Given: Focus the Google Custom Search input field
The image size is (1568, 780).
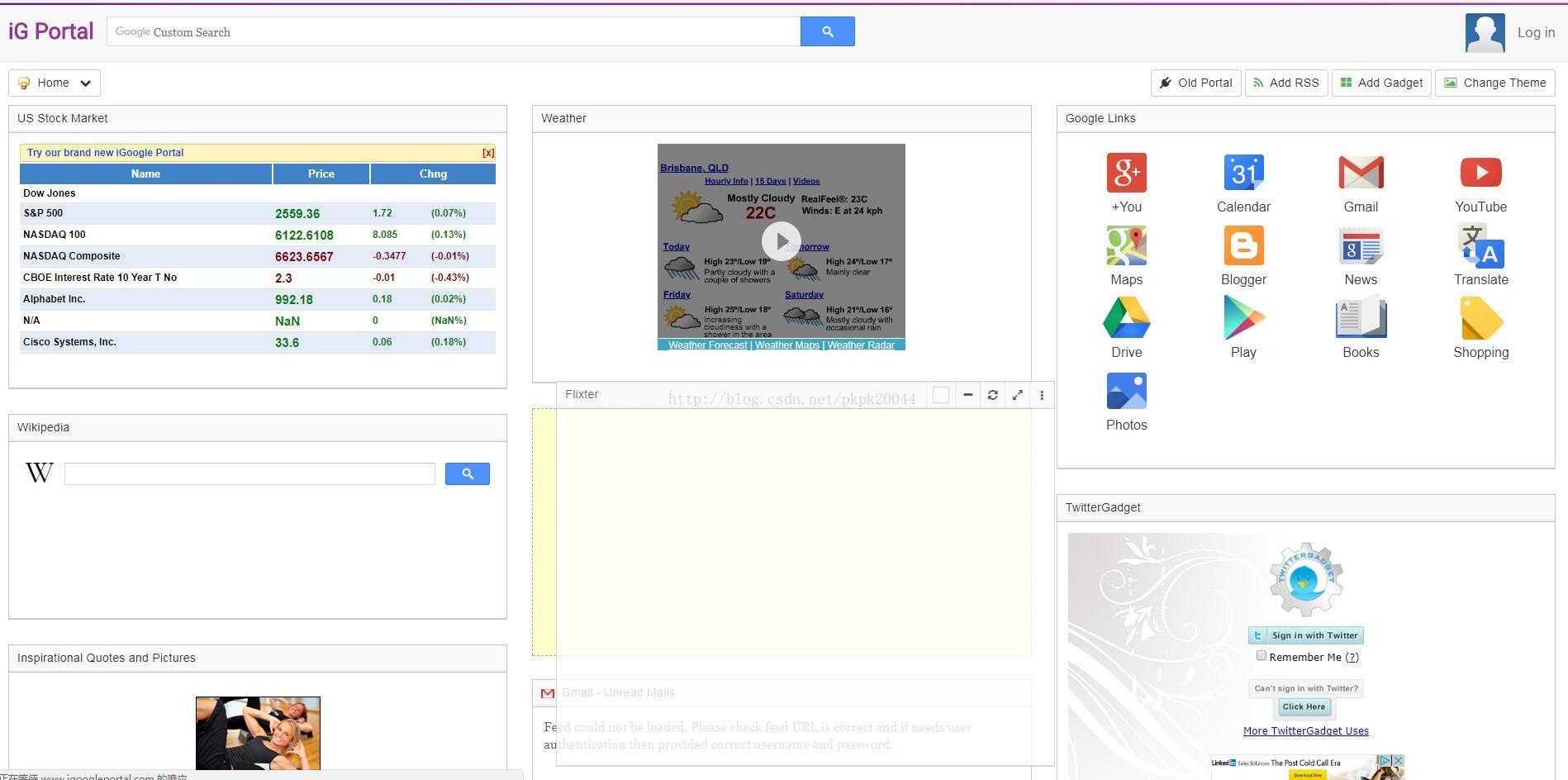Looking at the screenshot, I should pyautogui.click(x=454, y=31).
